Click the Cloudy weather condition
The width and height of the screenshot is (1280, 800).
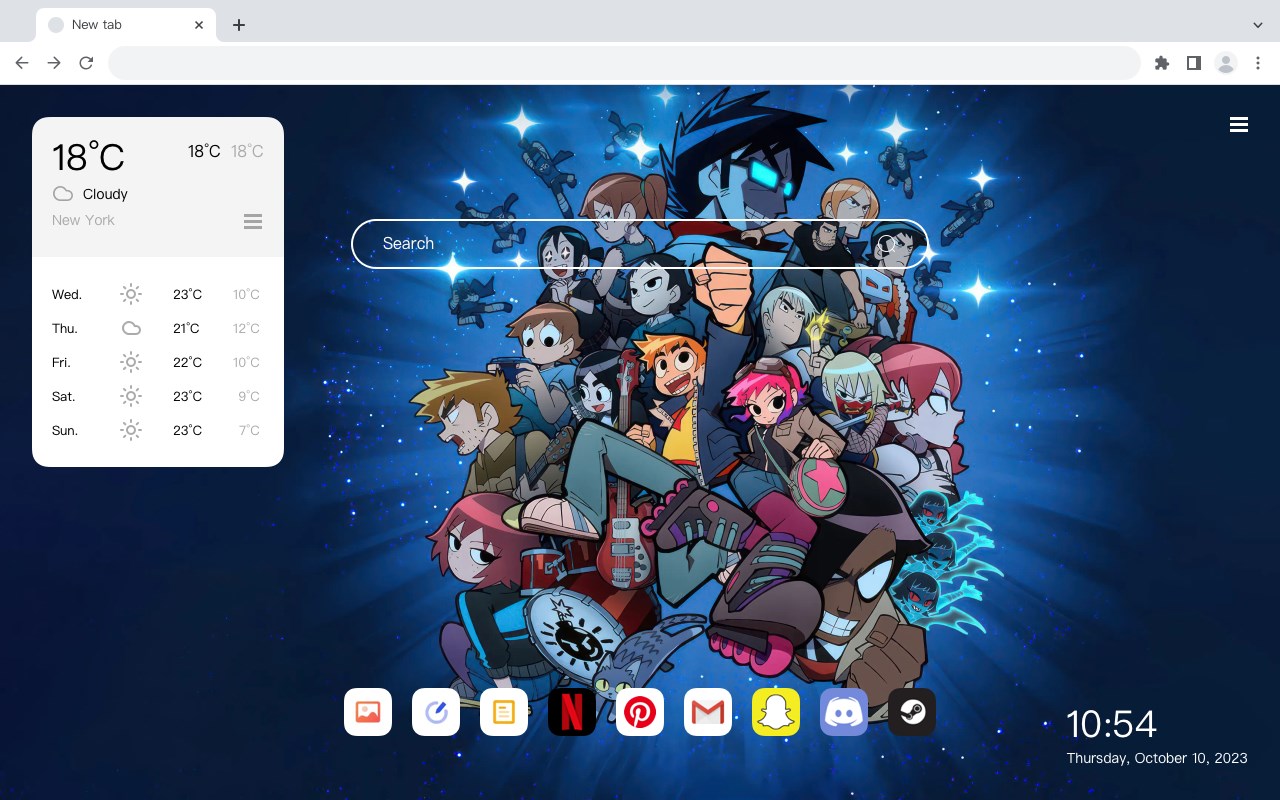click(x=105, y=194)
